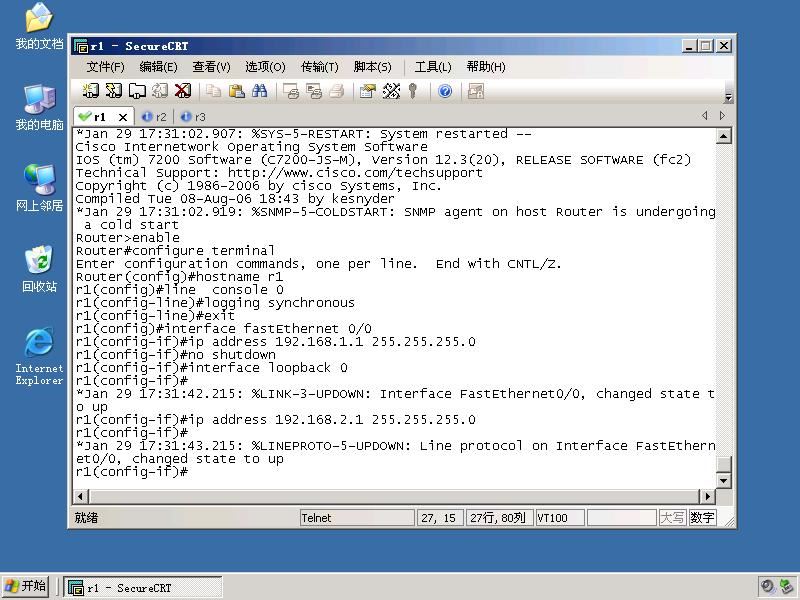Click 'r1 - SecureCRT' taskbar button
This screenshot has width=800, height=600.
[143, 587]
